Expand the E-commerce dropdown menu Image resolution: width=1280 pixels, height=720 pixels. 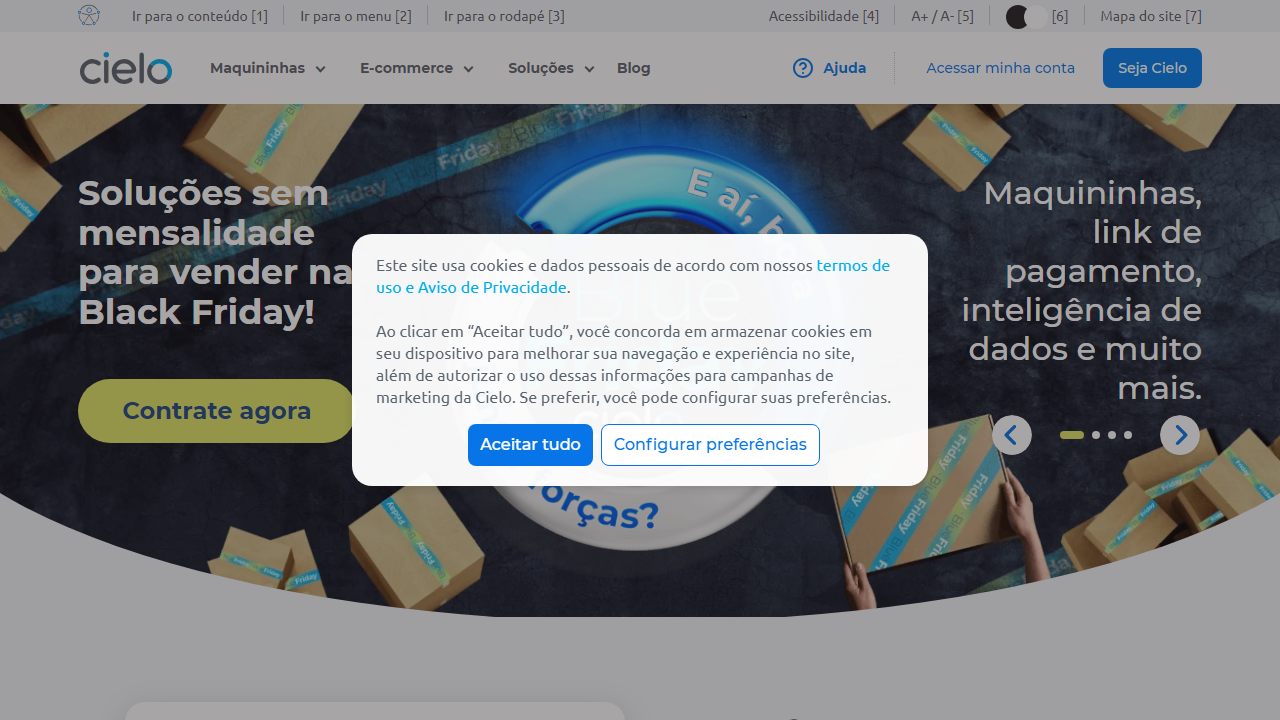[x=416, y=68]
